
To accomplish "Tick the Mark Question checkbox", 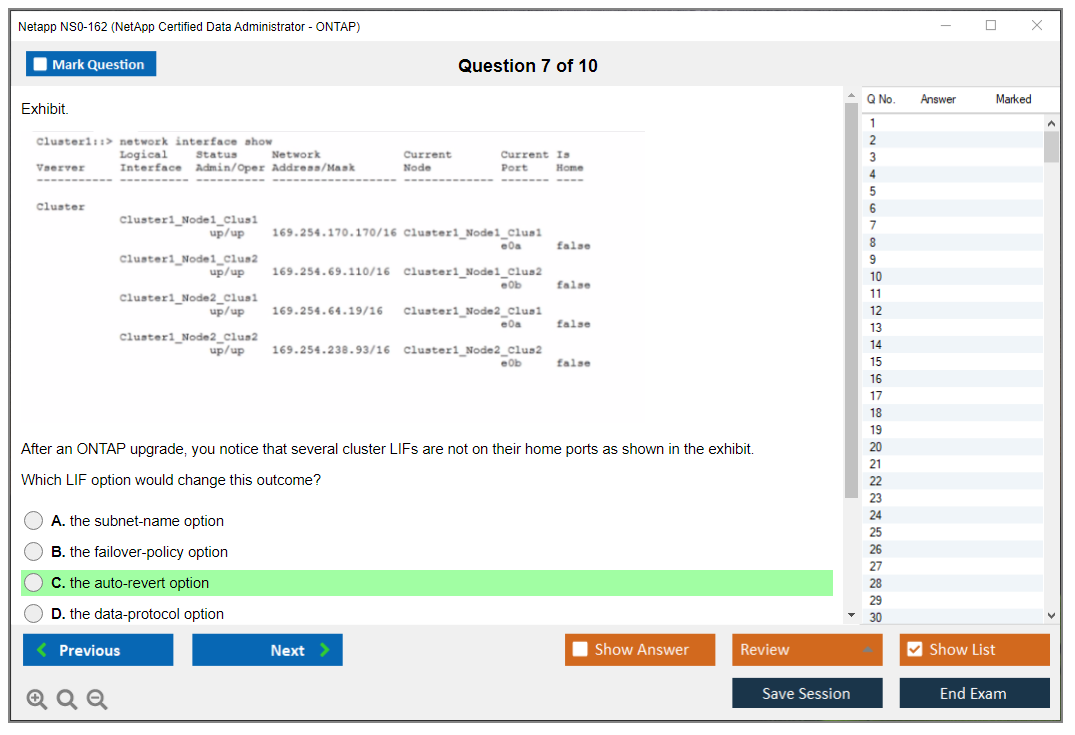I will tap(41, 65).
